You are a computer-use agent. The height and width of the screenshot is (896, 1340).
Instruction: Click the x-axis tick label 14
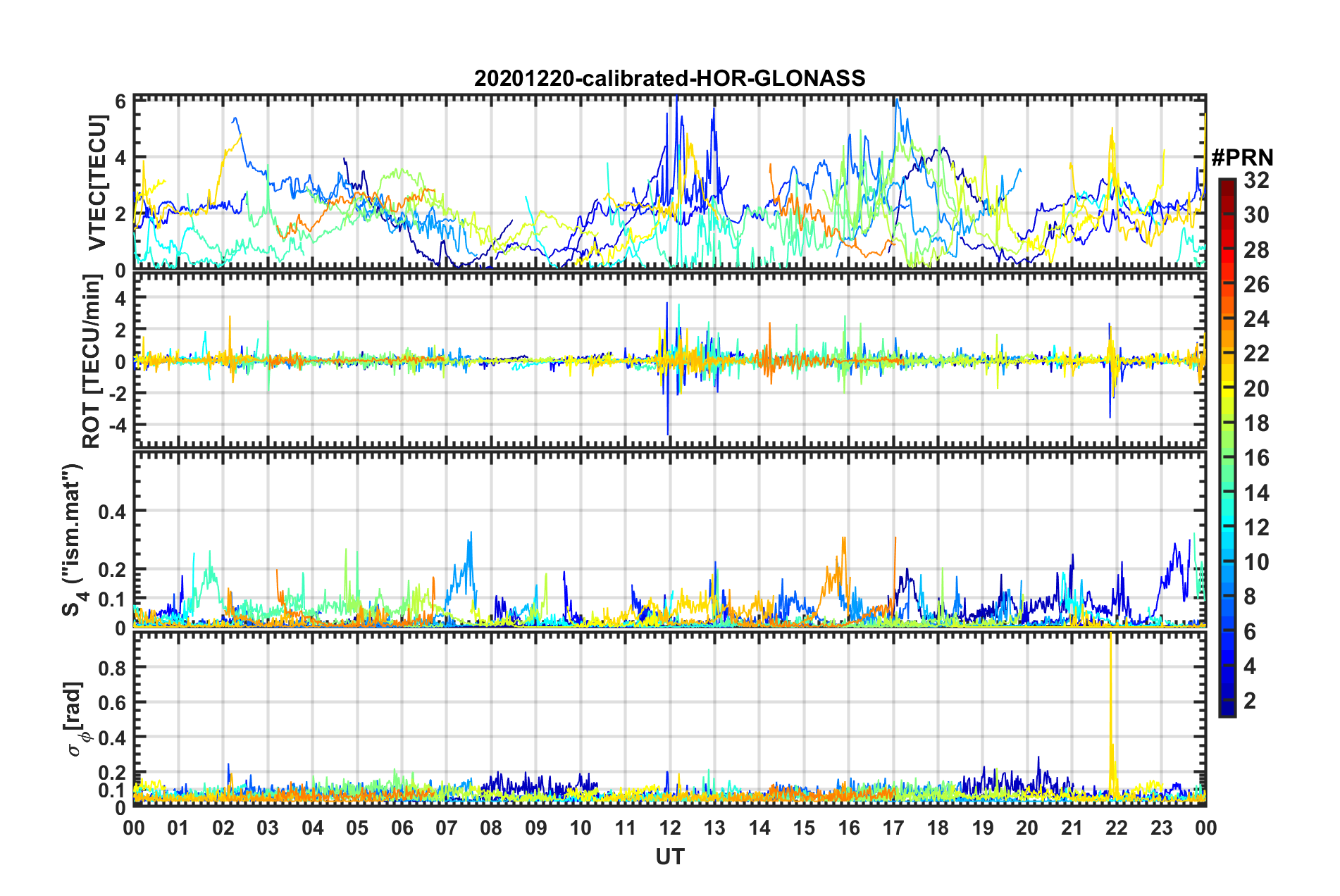(x=759, y=828)
